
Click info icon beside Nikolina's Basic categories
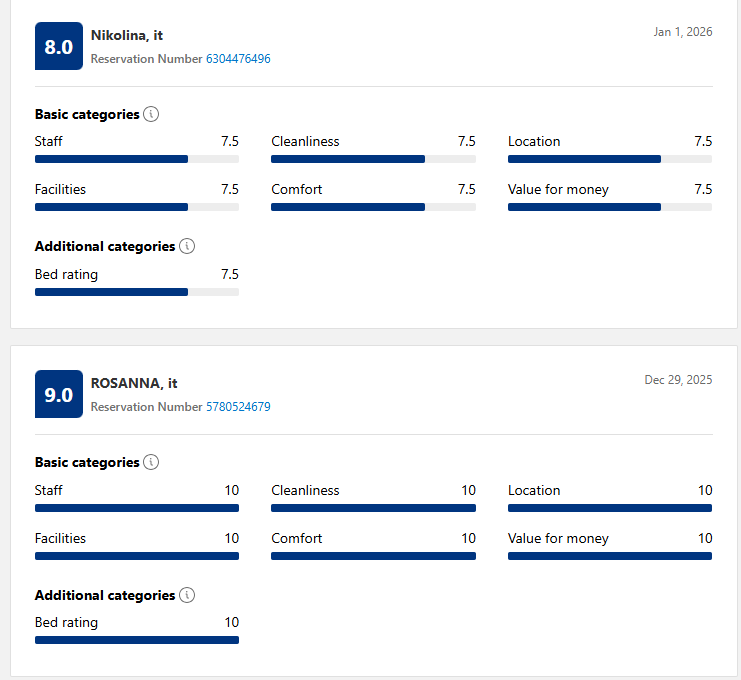point(151,114)
